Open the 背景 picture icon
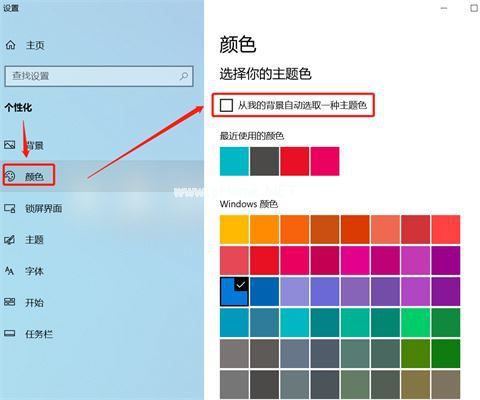This screenshot has height=400, width=480. pyautogui.click(x=10, y=145)
